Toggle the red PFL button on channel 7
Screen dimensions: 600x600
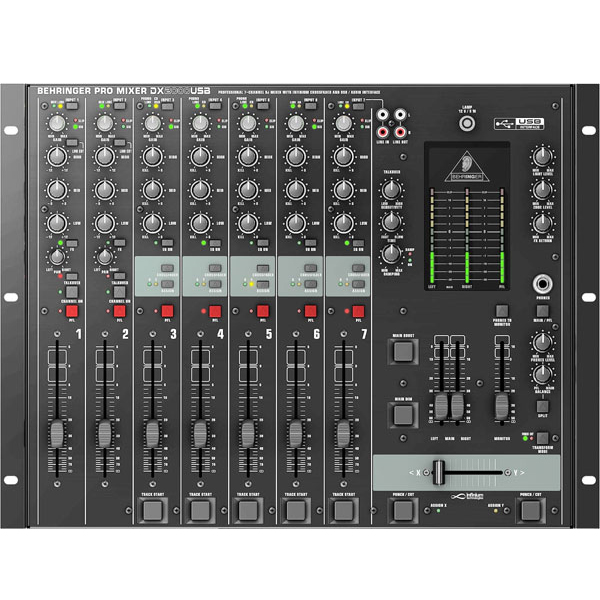tap(358, 311)
